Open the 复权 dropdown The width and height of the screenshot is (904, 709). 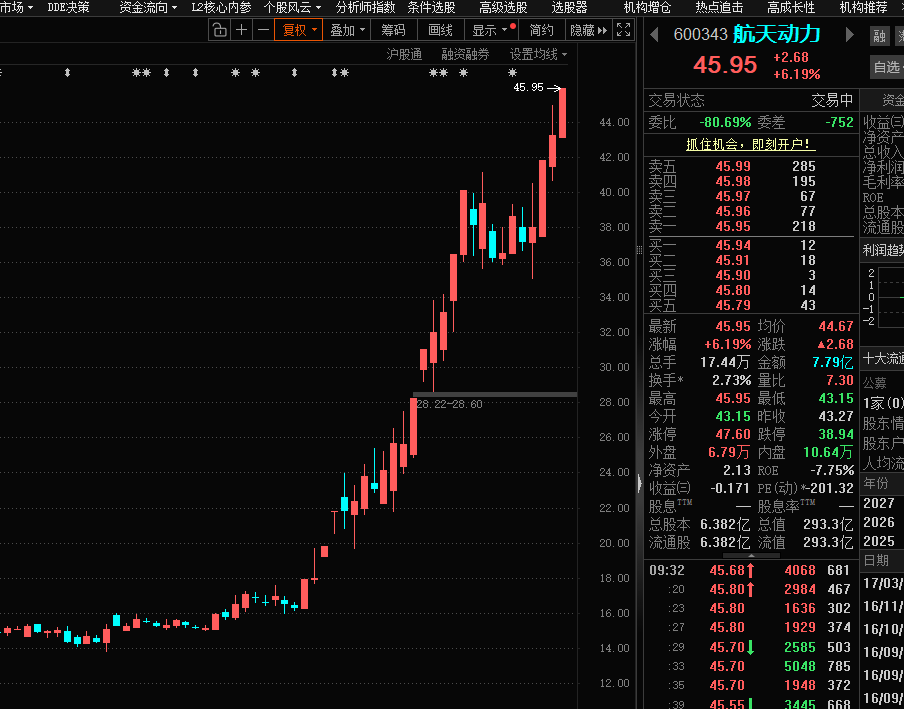pos(299,30)
